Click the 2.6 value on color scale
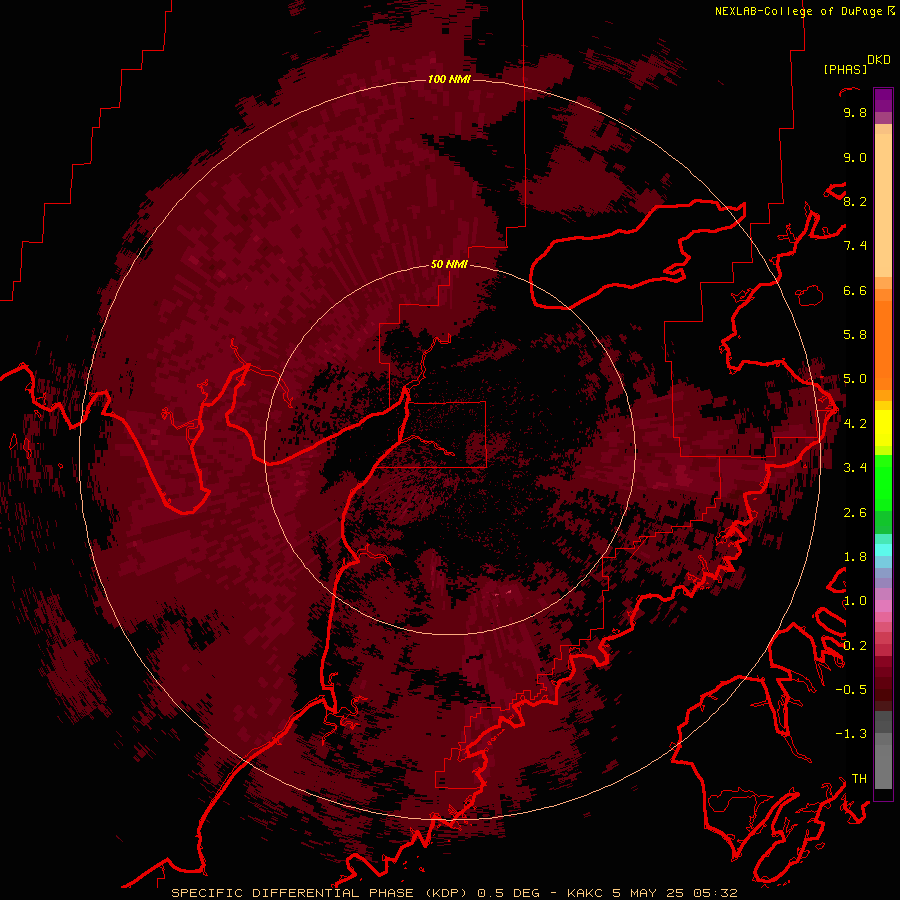 click(855, 513)
